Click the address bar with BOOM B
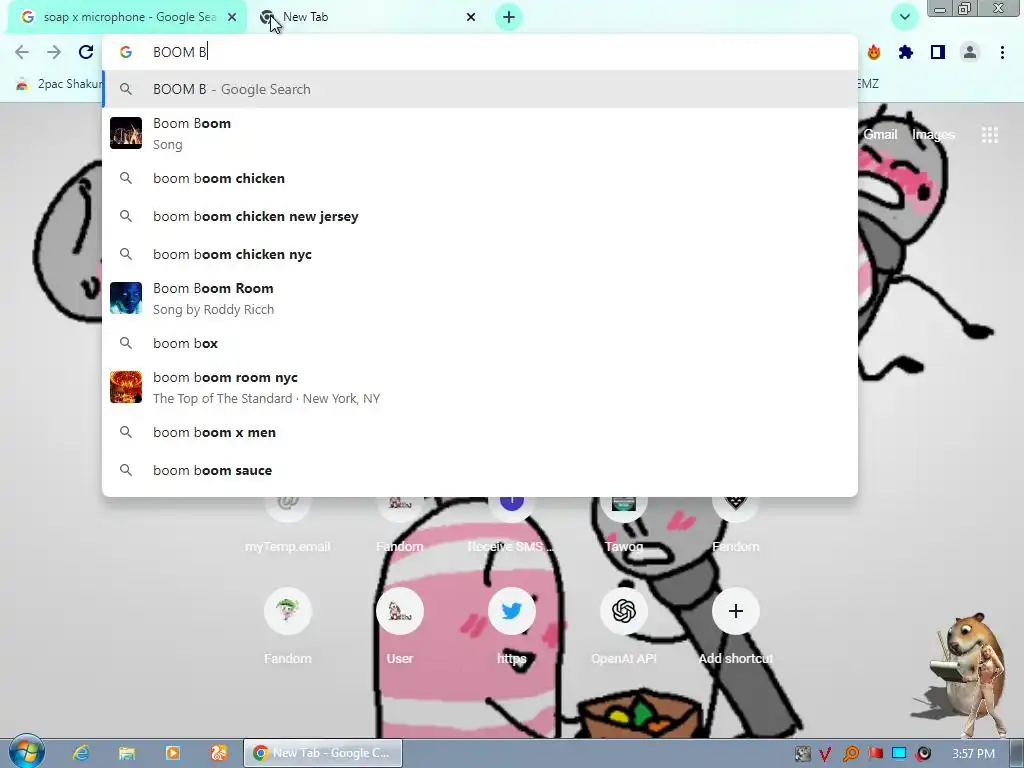The height and width of the screenshot is (768, 1024). coord(480,52)
